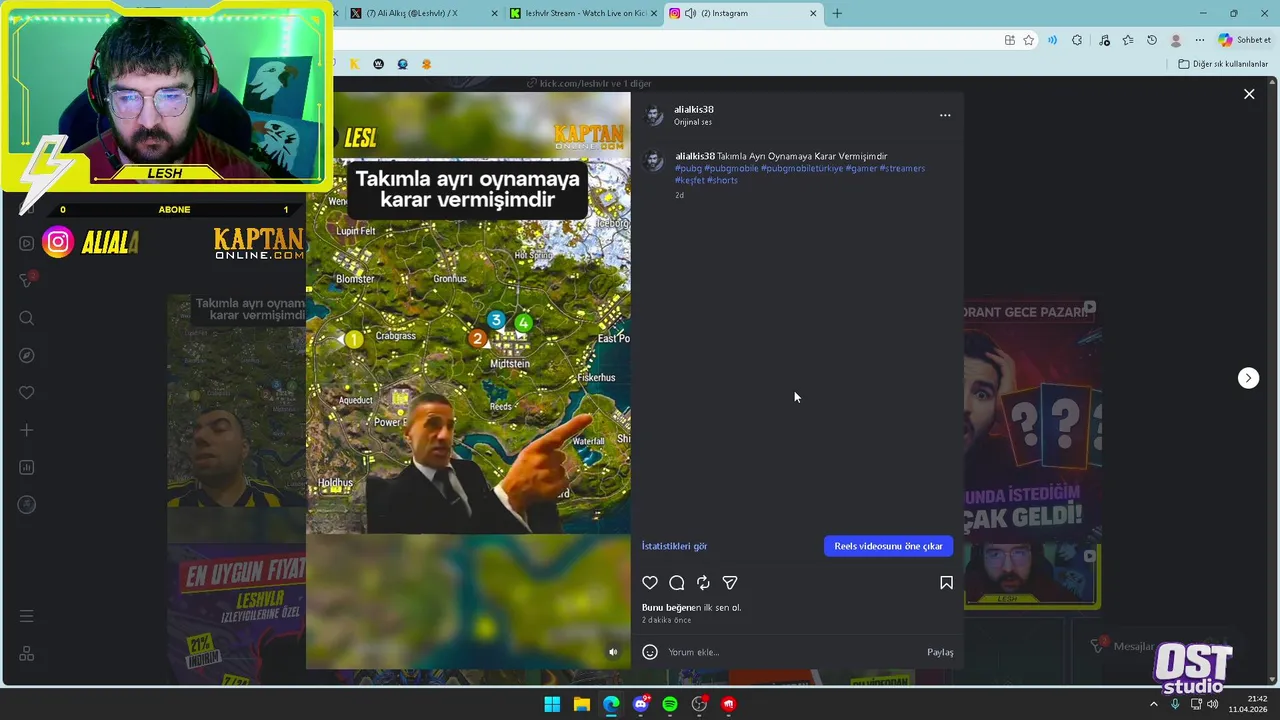Open the emoji picker in comment box
Screen dimensions: 1280x720
click(x=650, y=652)
